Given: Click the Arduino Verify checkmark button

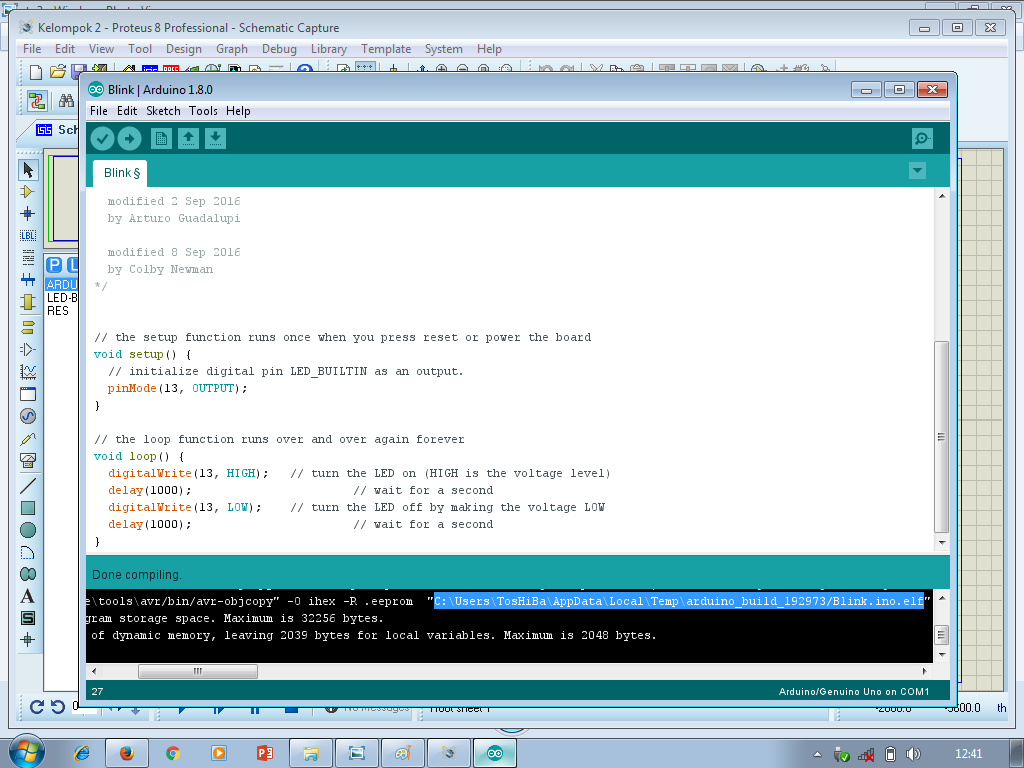Looking at the screenshot, I should coord(103,138).
